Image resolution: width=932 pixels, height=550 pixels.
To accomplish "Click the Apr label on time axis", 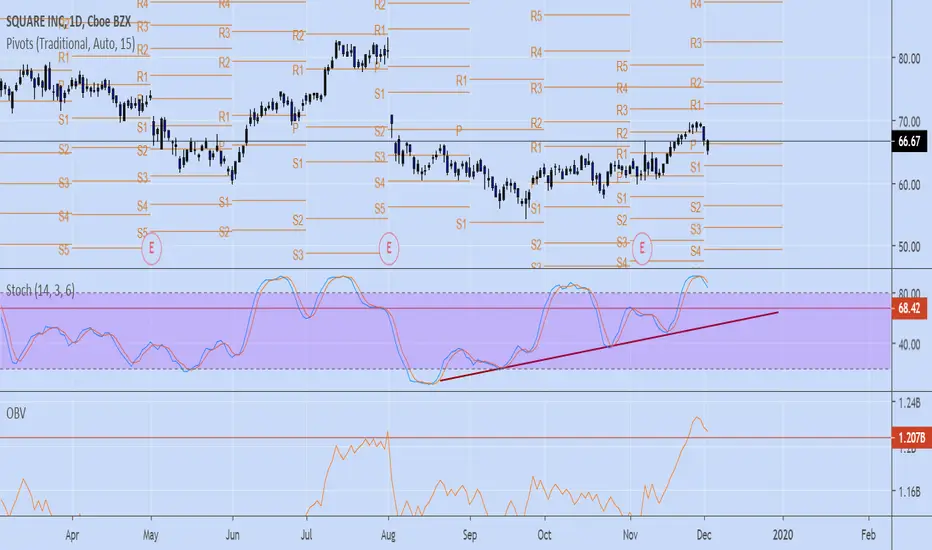I will [x=72, y=535].
